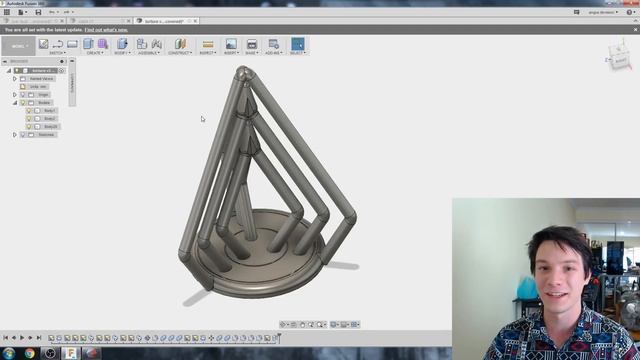
Task: Expand the Origin folder
Action: point(15,95)
